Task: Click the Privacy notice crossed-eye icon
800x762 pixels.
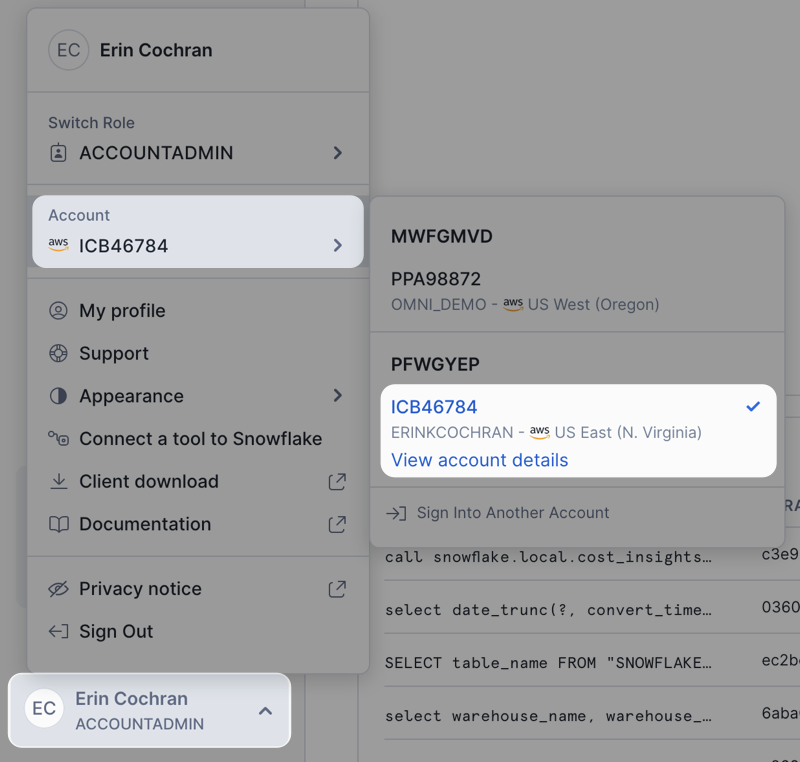Action: click(59, 589)
